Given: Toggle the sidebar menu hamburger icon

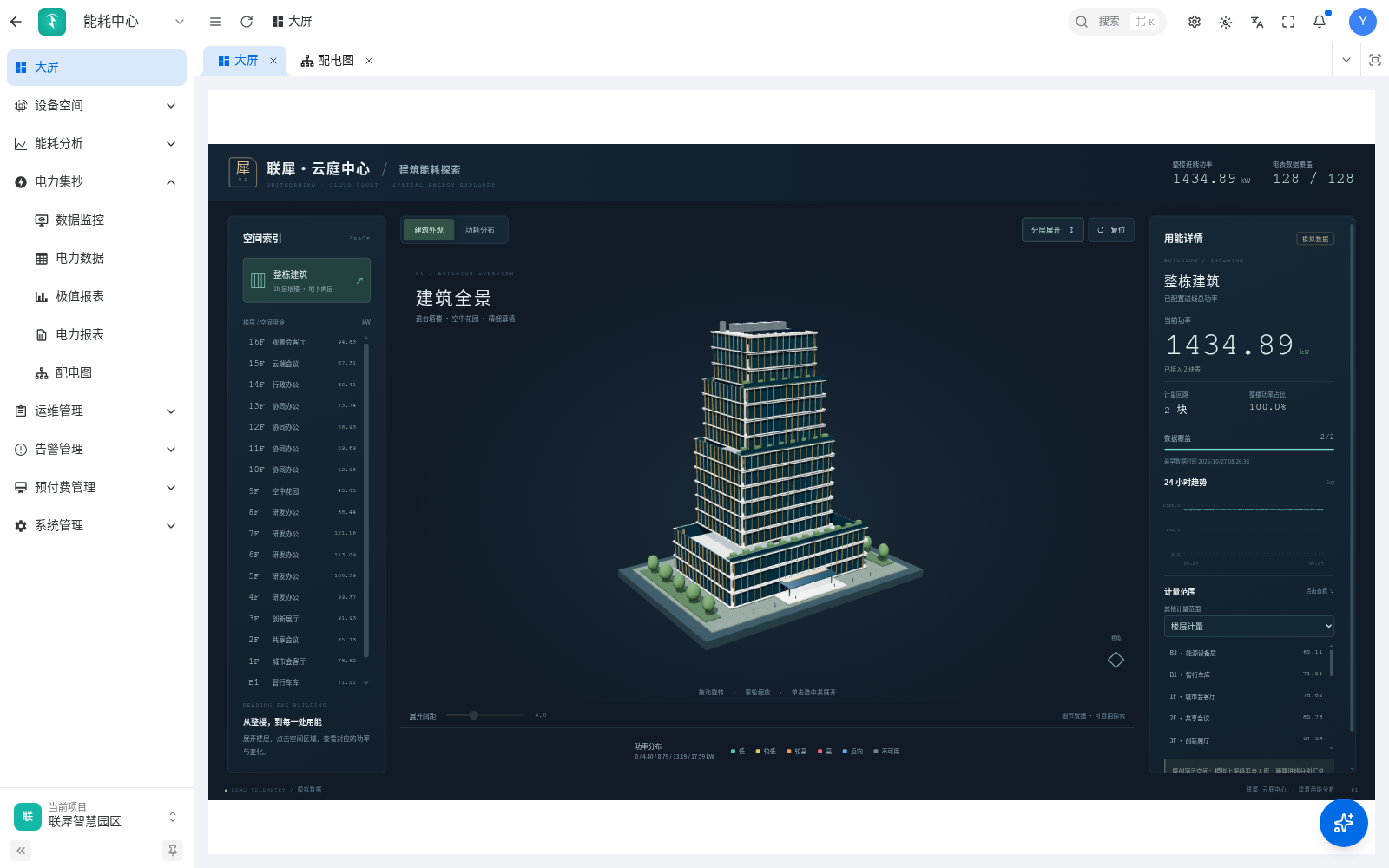Looking at the screenshot, I should (215, 22).
